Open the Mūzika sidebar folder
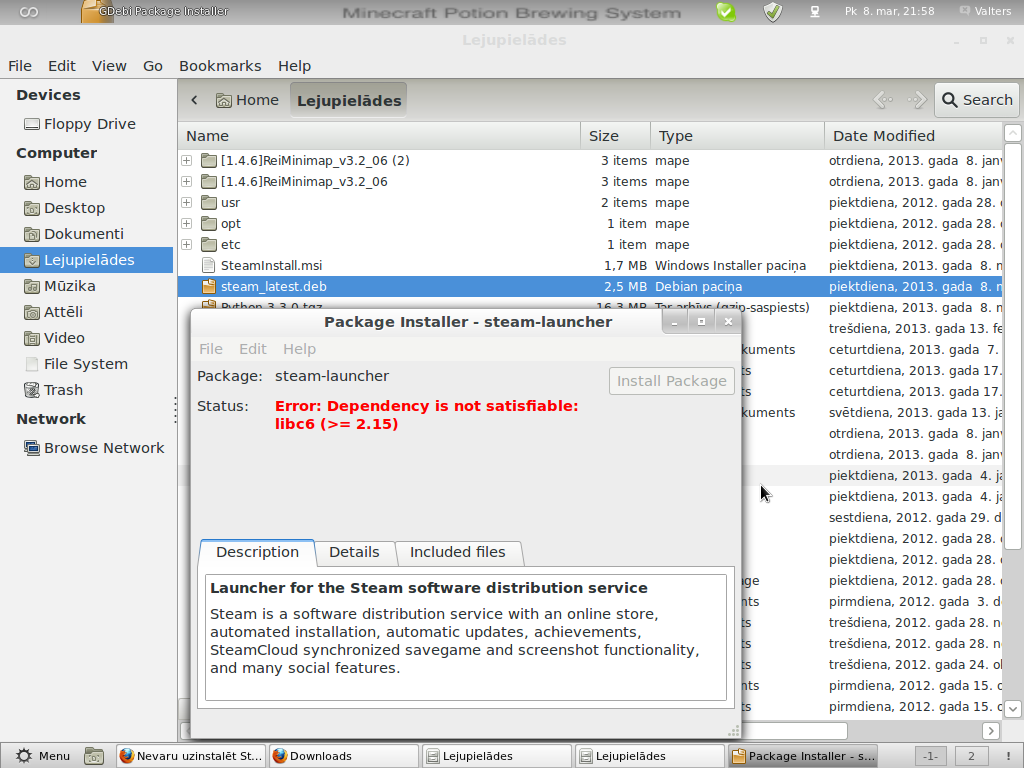The height and width of the screenshot is (768, 1024). [59, 286]
